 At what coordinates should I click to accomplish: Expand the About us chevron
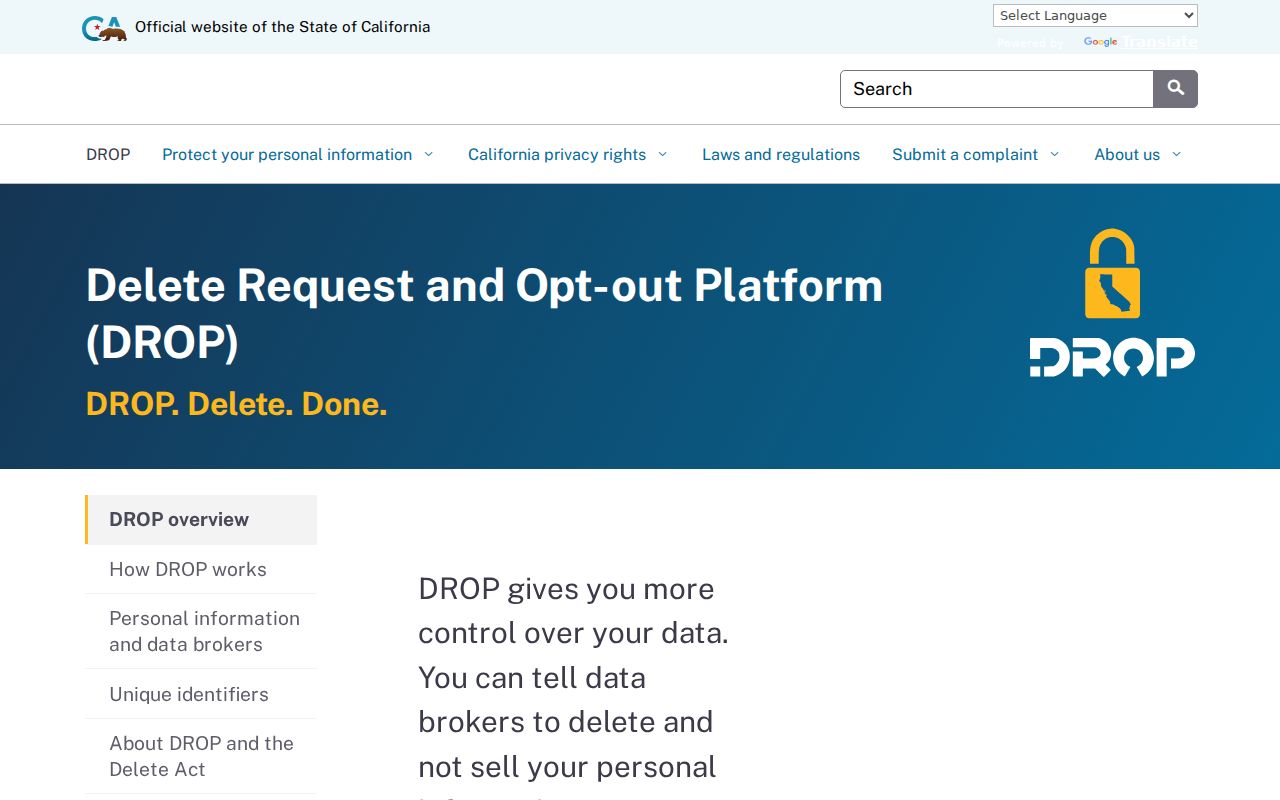coord(1176,154)
